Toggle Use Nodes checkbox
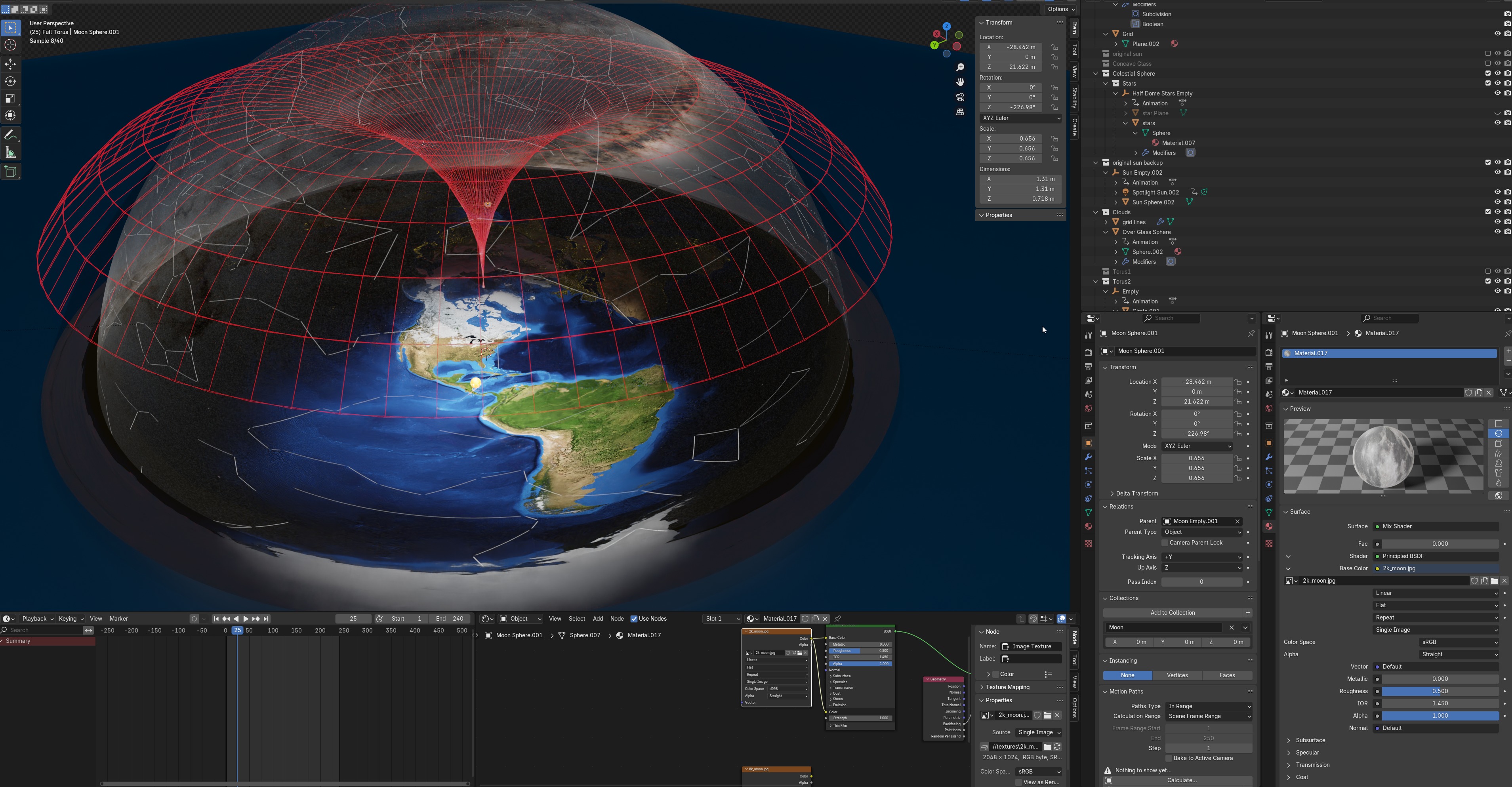 pyautogui.click(x=634, y=619)
